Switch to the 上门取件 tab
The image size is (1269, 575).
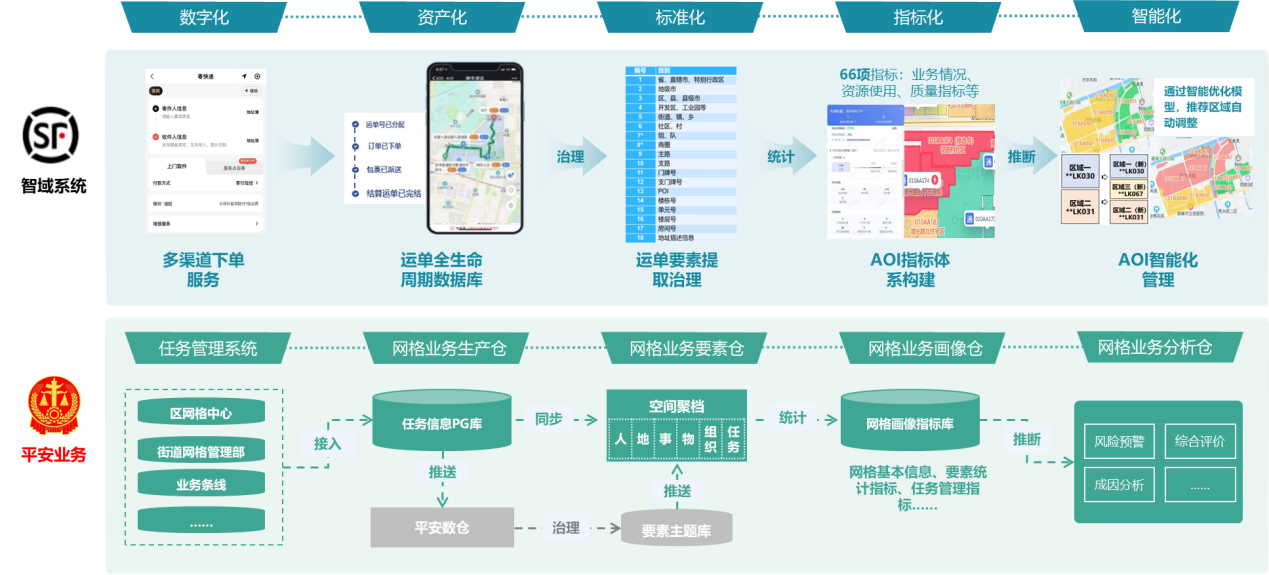(177, 167)
